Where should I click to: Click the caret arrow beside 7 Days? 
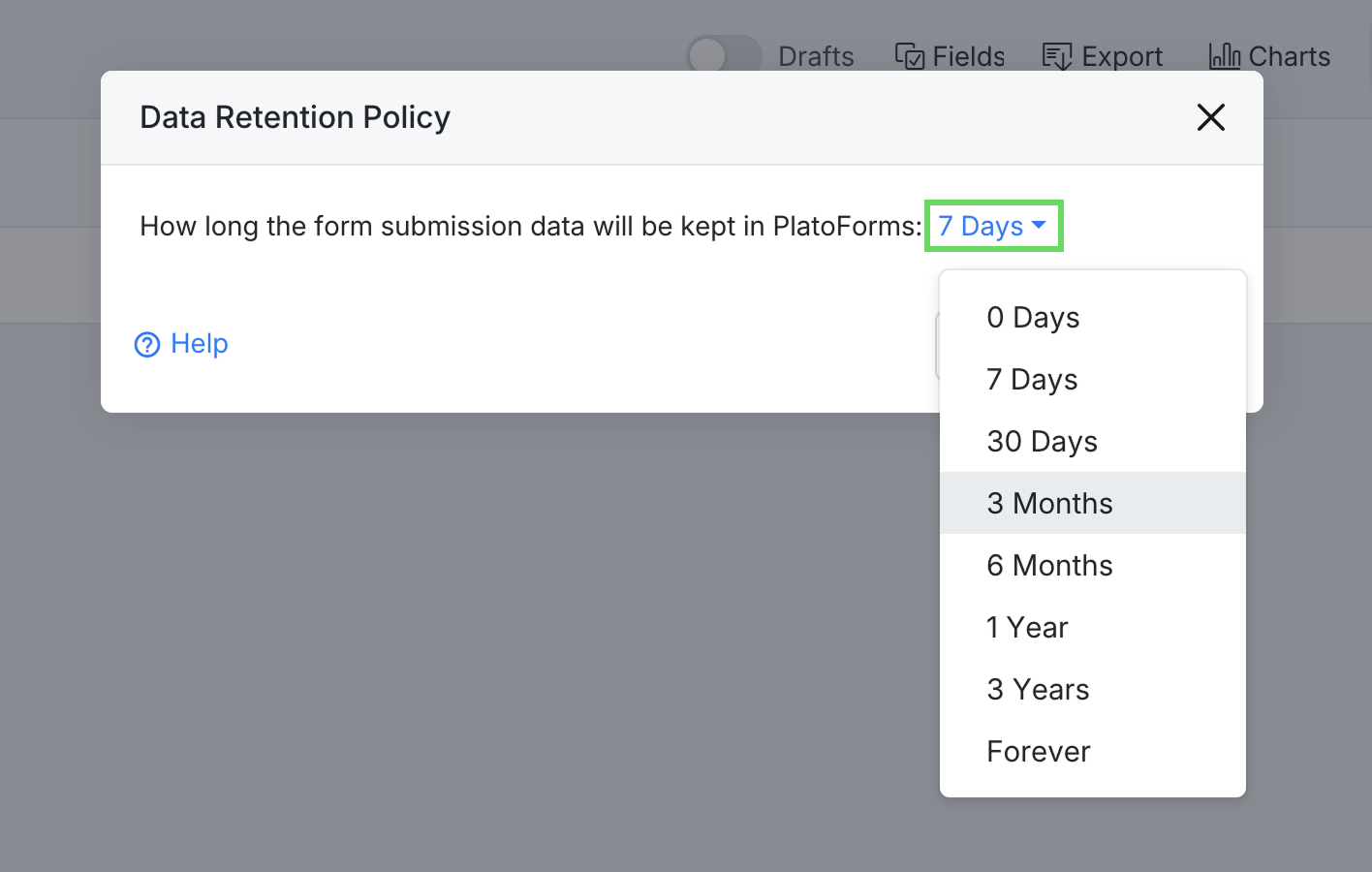point(1039,225)
